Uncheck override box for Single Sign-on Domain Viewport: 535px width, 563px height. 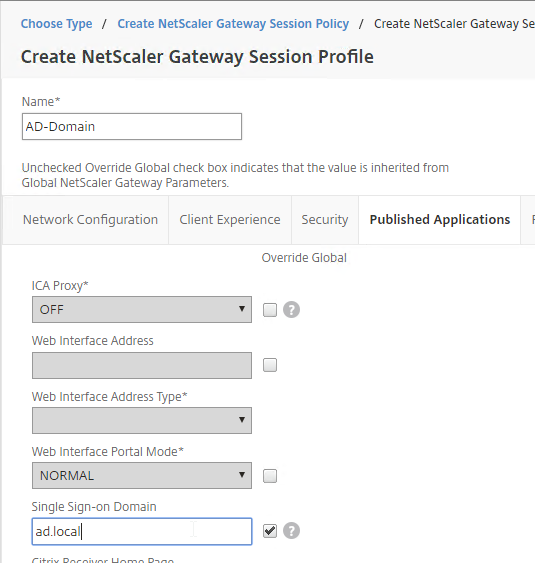pyautogui.click(x=270, y=531)
